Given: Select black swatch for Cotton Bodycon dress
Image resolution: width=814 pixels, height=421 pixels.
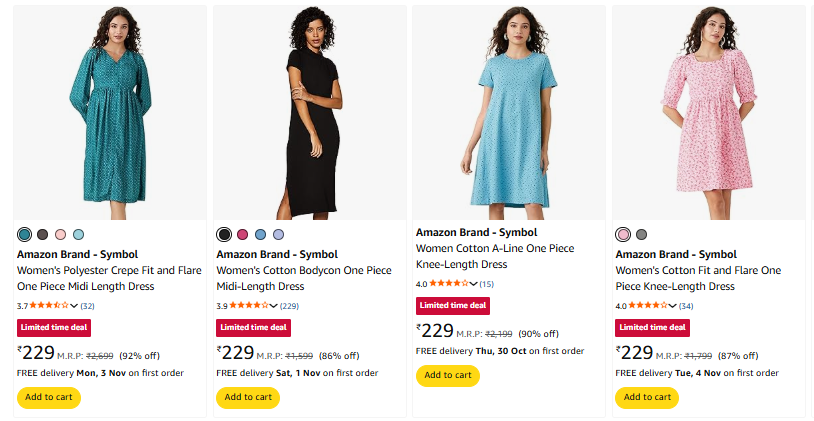Looking at the screenshot, I should tap(225, 234).
